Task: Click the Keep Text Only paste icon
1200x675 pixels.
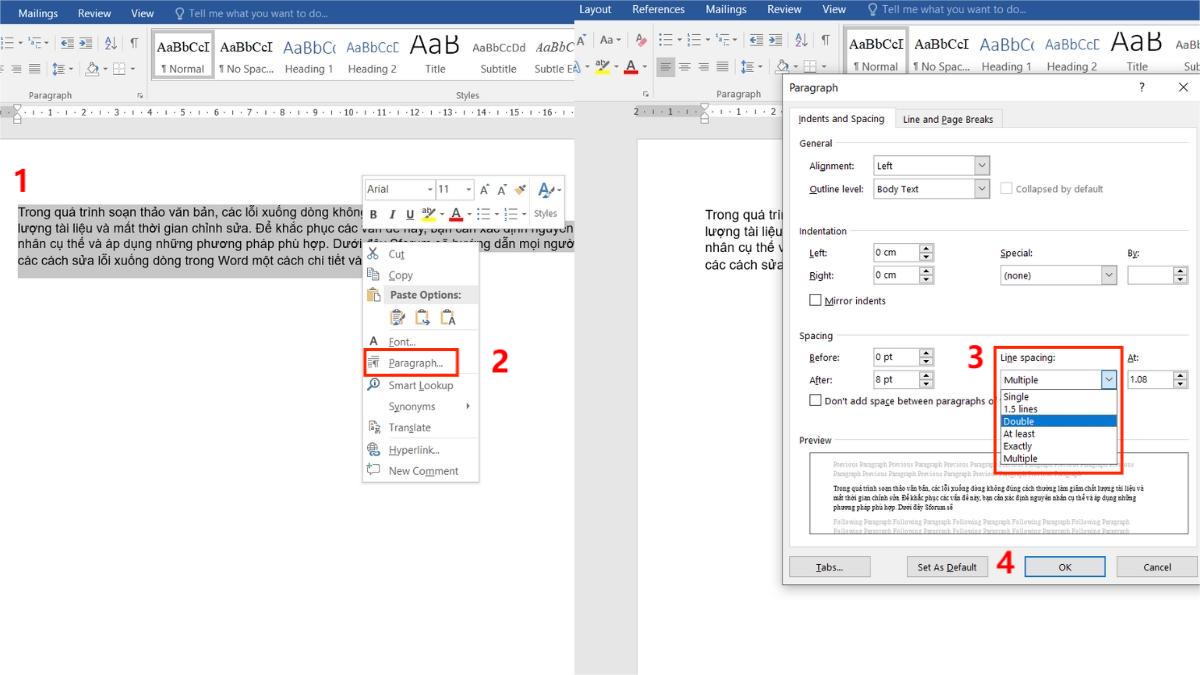Action: [x=447, y=318]
